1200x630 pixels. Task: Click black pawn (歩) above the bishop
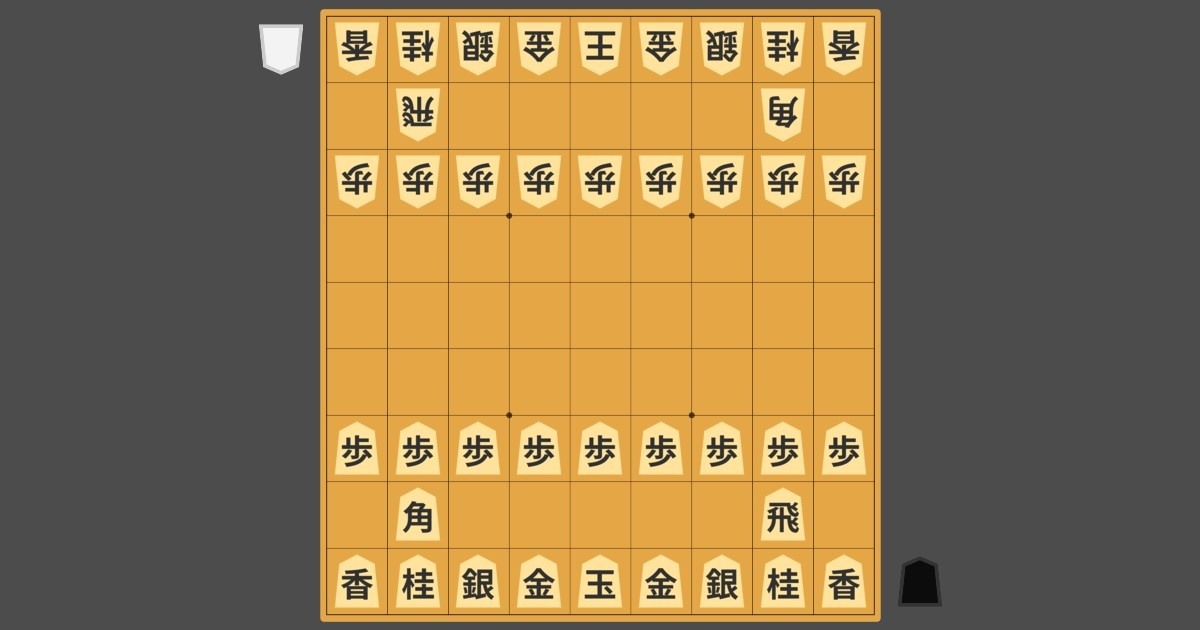point(418,449)
